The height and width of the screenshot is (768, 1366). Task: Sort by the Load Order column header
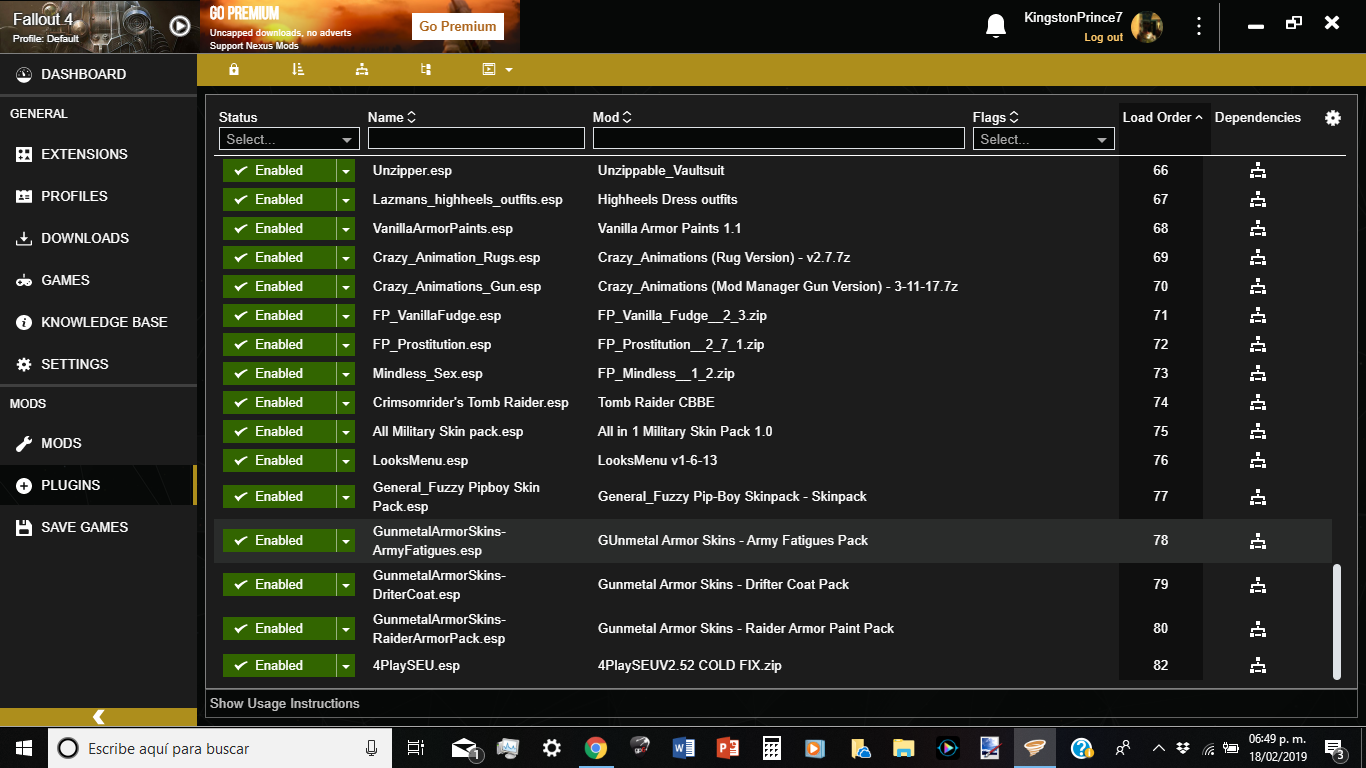1163,117
